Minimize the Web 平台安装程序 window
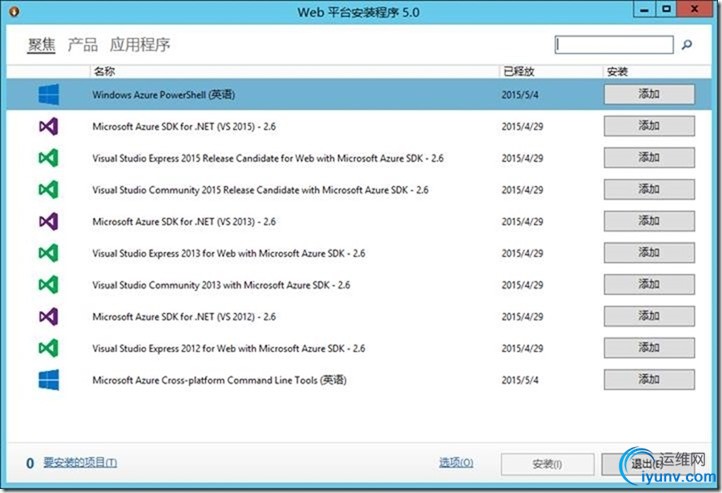Image resolution: width=722 pixels, height=493 pixels. pos(644,10)
